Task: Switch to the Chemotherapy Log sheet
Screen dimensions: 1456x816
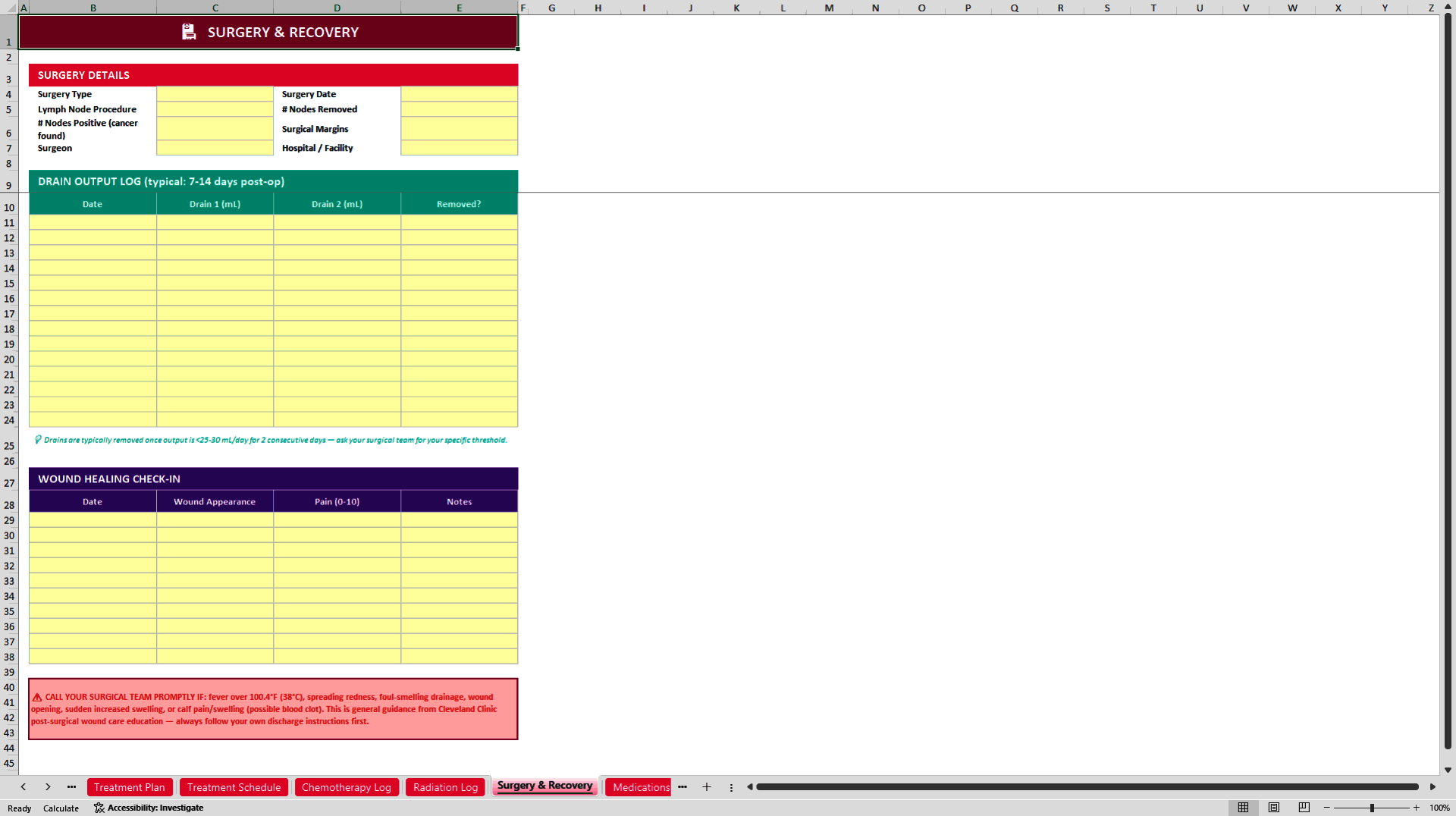Action: (347, 787)
